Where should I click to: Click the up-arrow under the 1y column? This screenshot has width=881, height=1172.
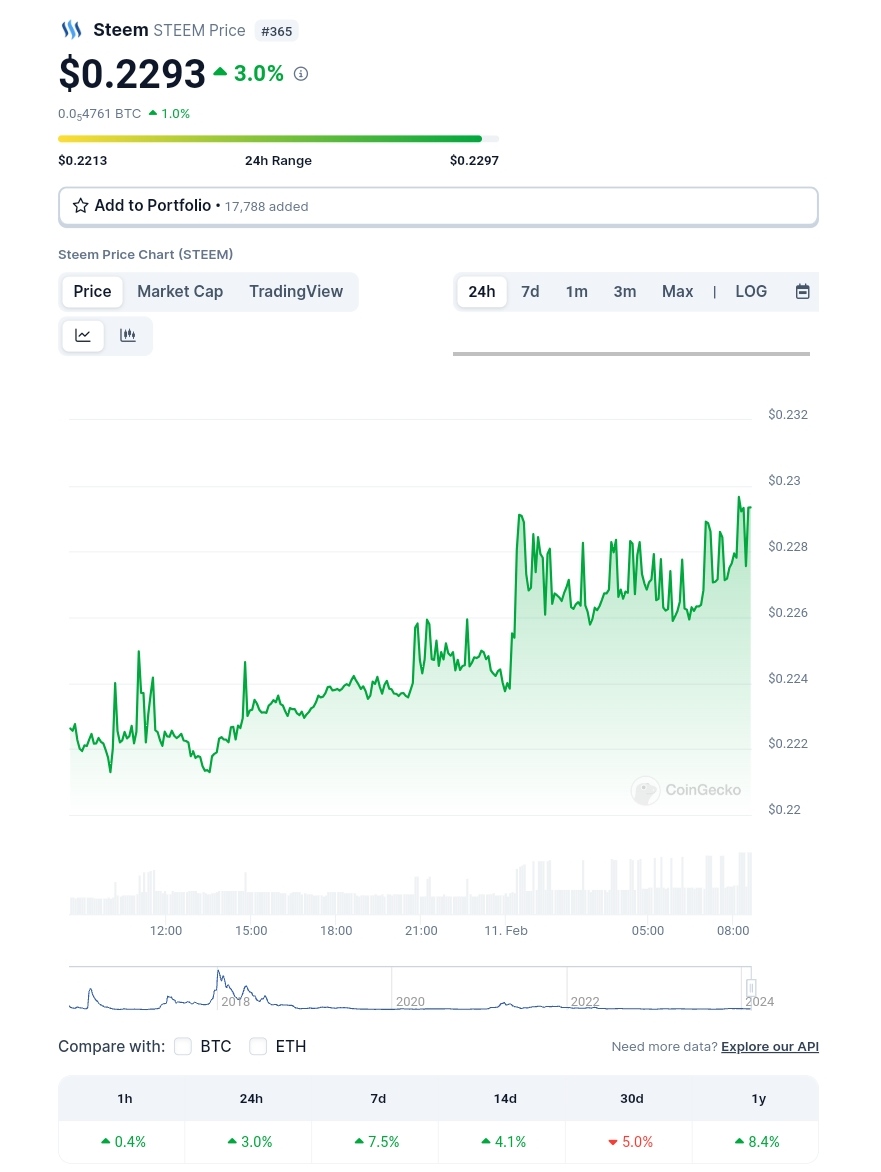point(740,1141)
